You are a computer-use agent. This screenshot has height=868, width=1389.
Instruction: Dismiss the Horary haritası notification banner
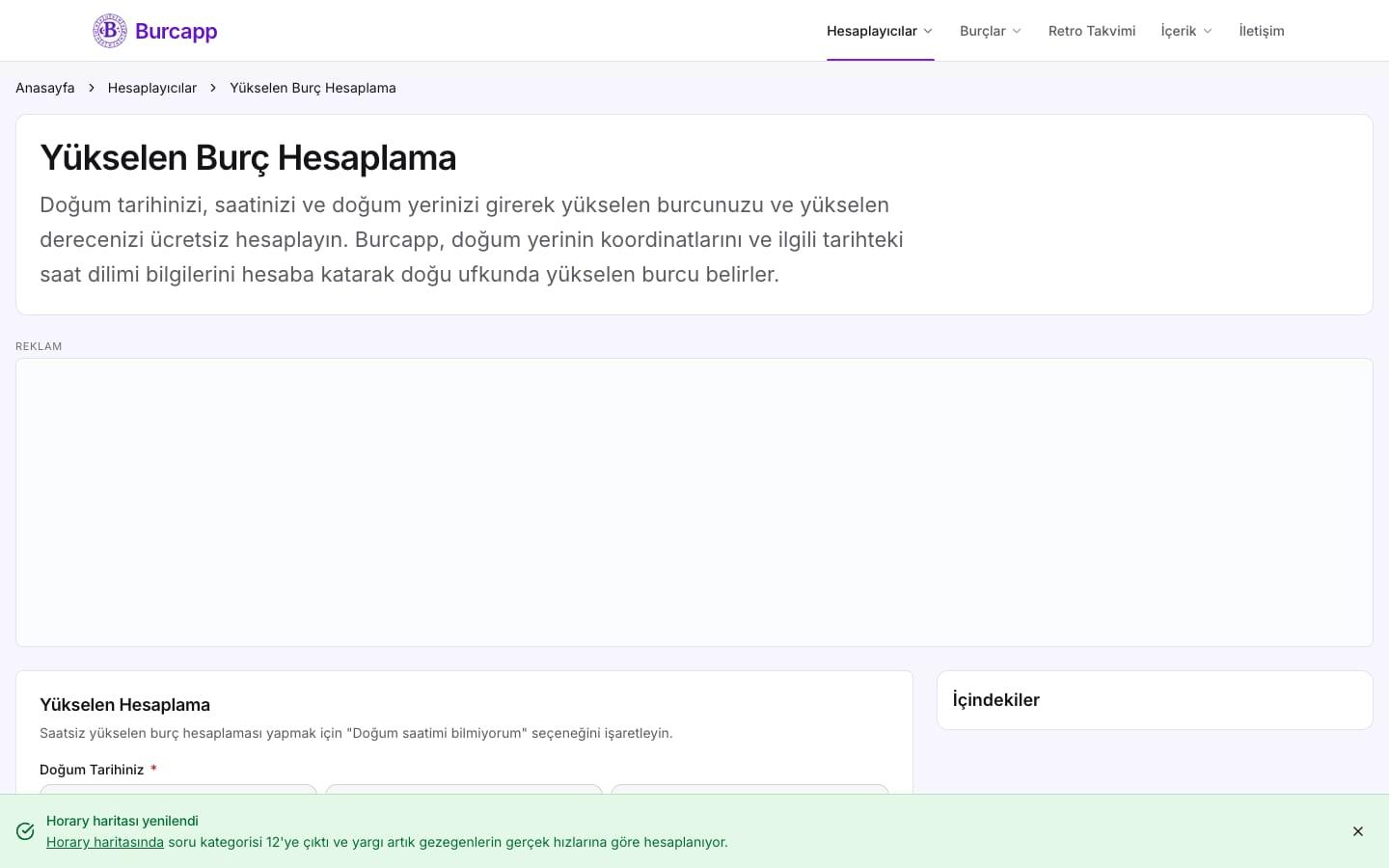tap(1358, 831)
